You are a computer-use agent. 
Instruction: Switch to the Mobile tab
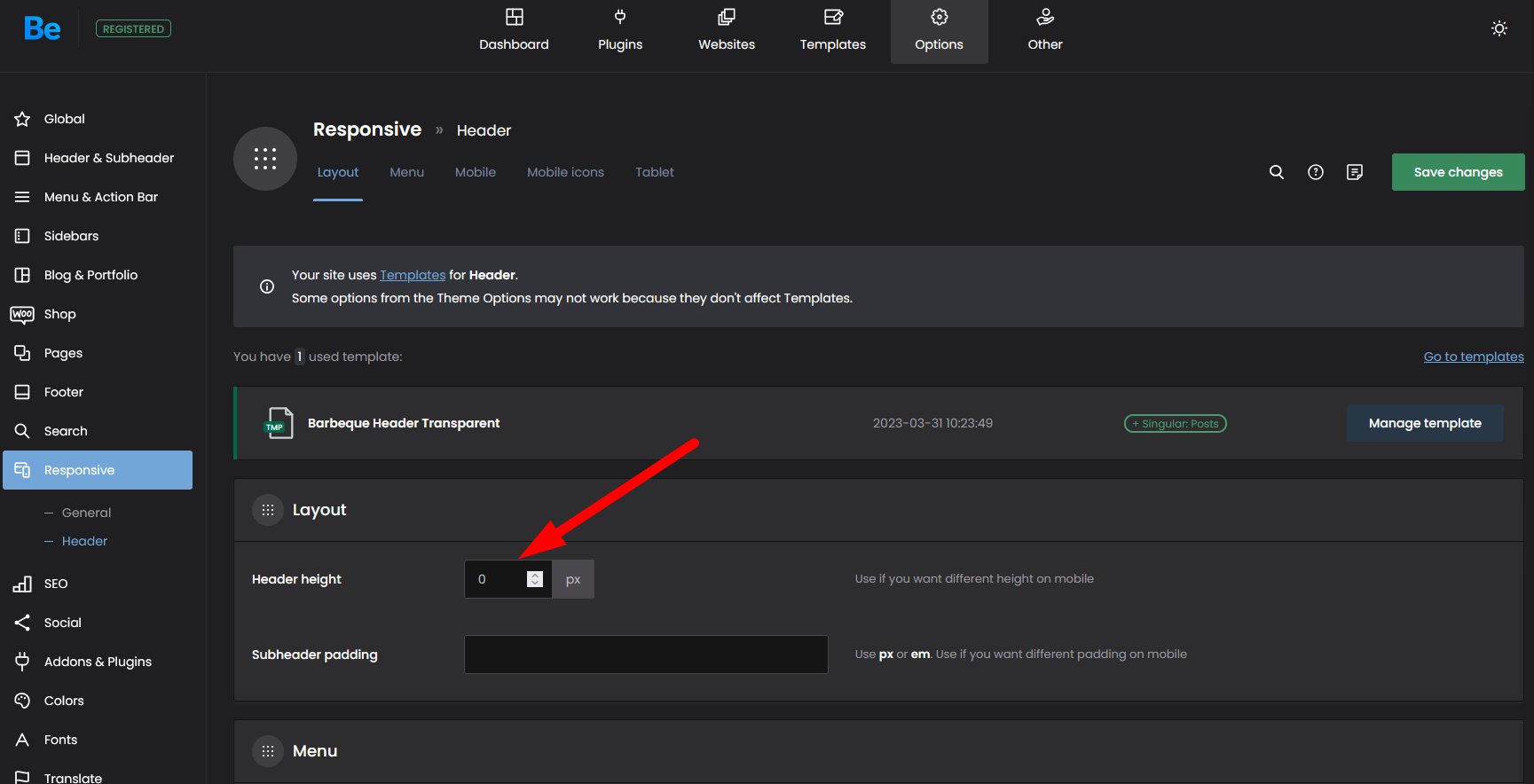[476, 172]
